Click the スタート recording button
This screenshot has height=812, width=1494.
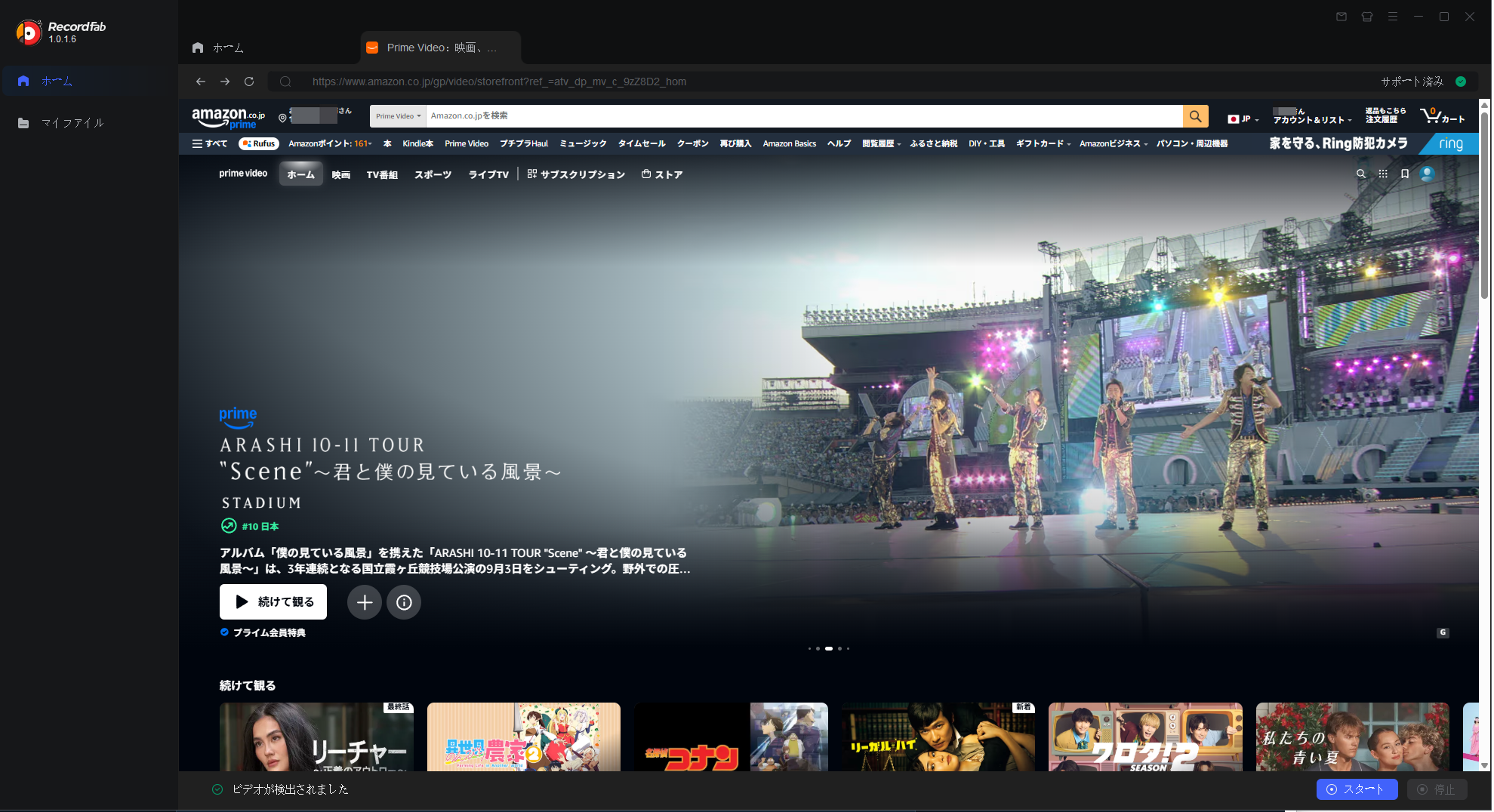pos(1357,789)
